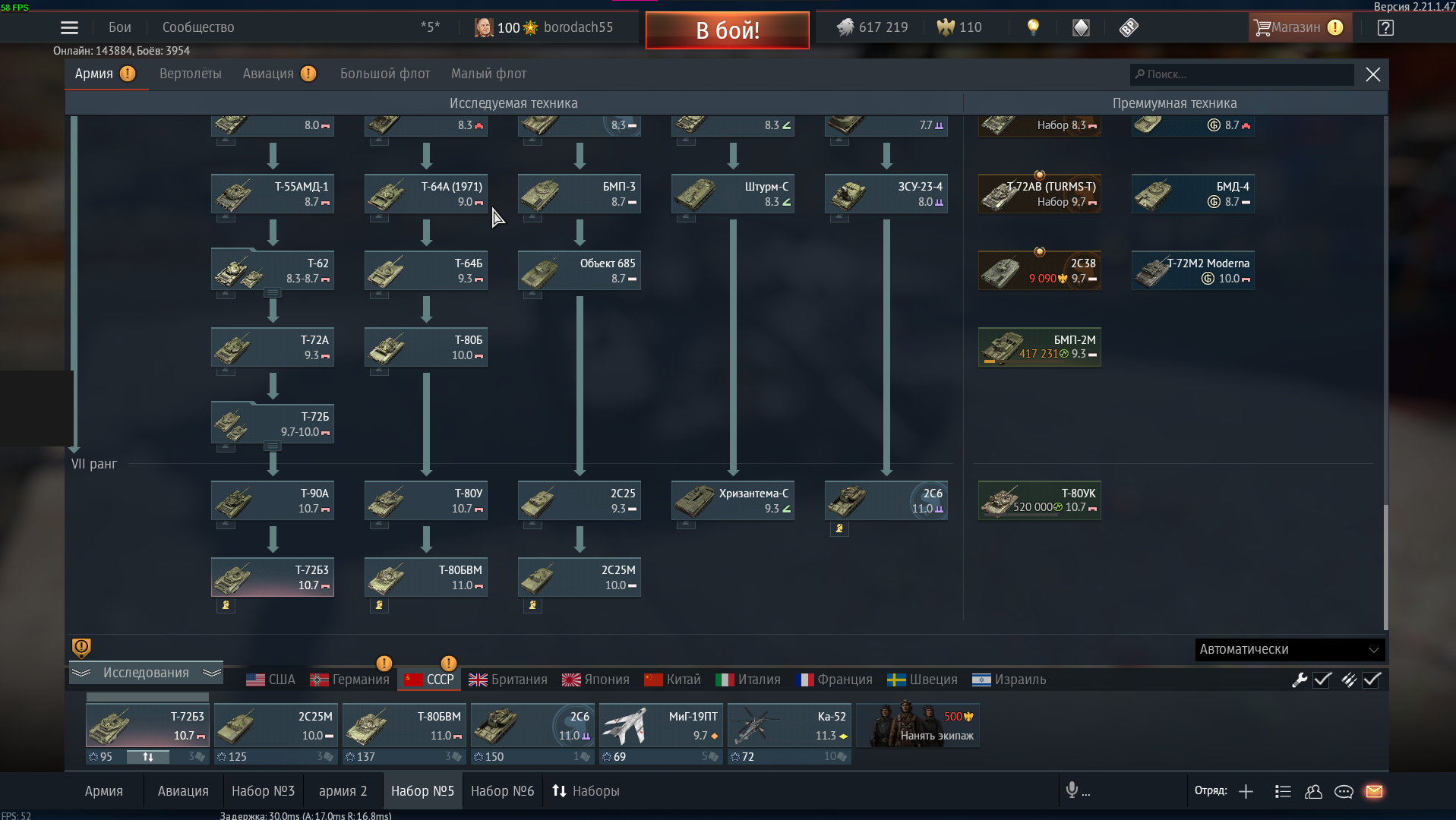The width and height of the screenshot is (1456, 820).
Task: Click the player avatar for borodach55
Action: point(484,27)
